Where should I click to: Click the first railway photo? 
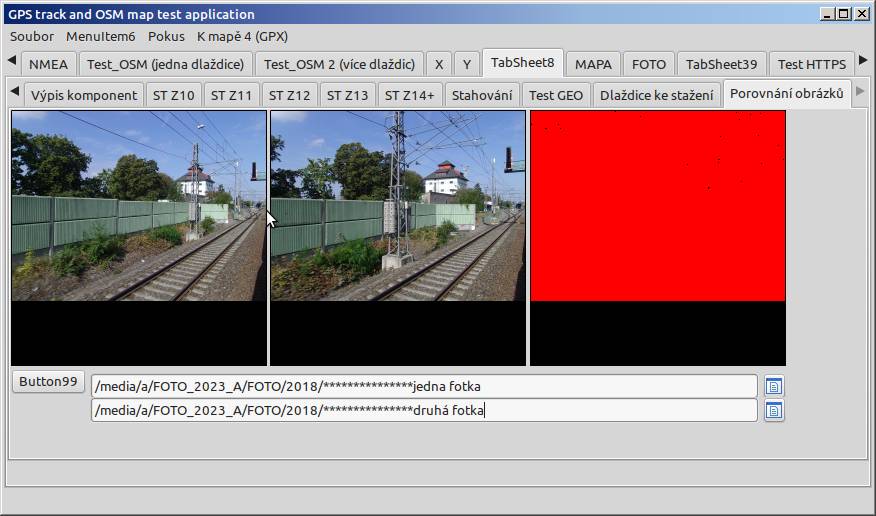click(139, 238)
